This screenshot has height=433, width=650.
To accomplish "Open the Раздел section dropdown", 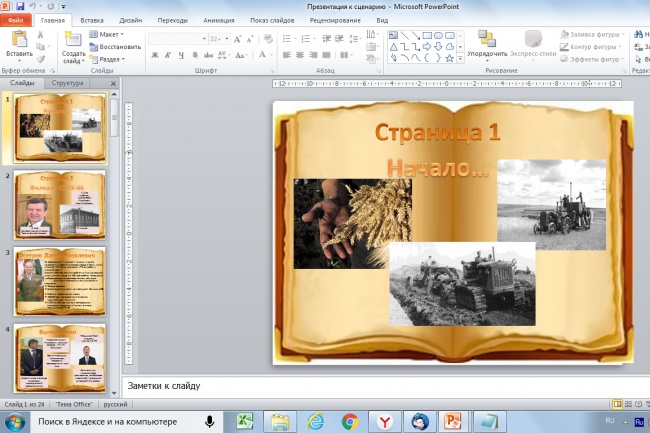I will click(107, 59).
